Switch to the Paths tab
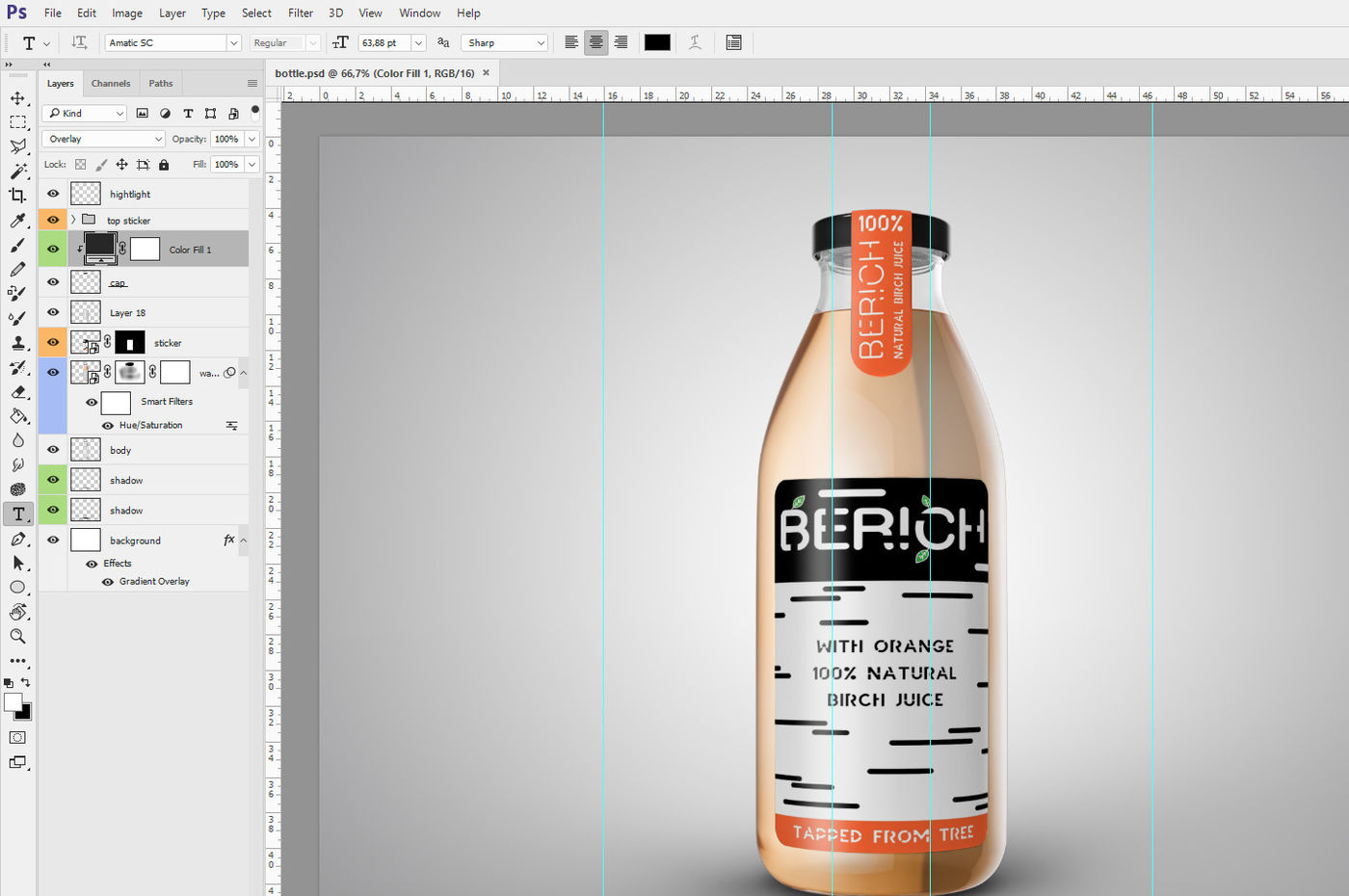This screenshot has width=1349, height=896. [161, 83]
